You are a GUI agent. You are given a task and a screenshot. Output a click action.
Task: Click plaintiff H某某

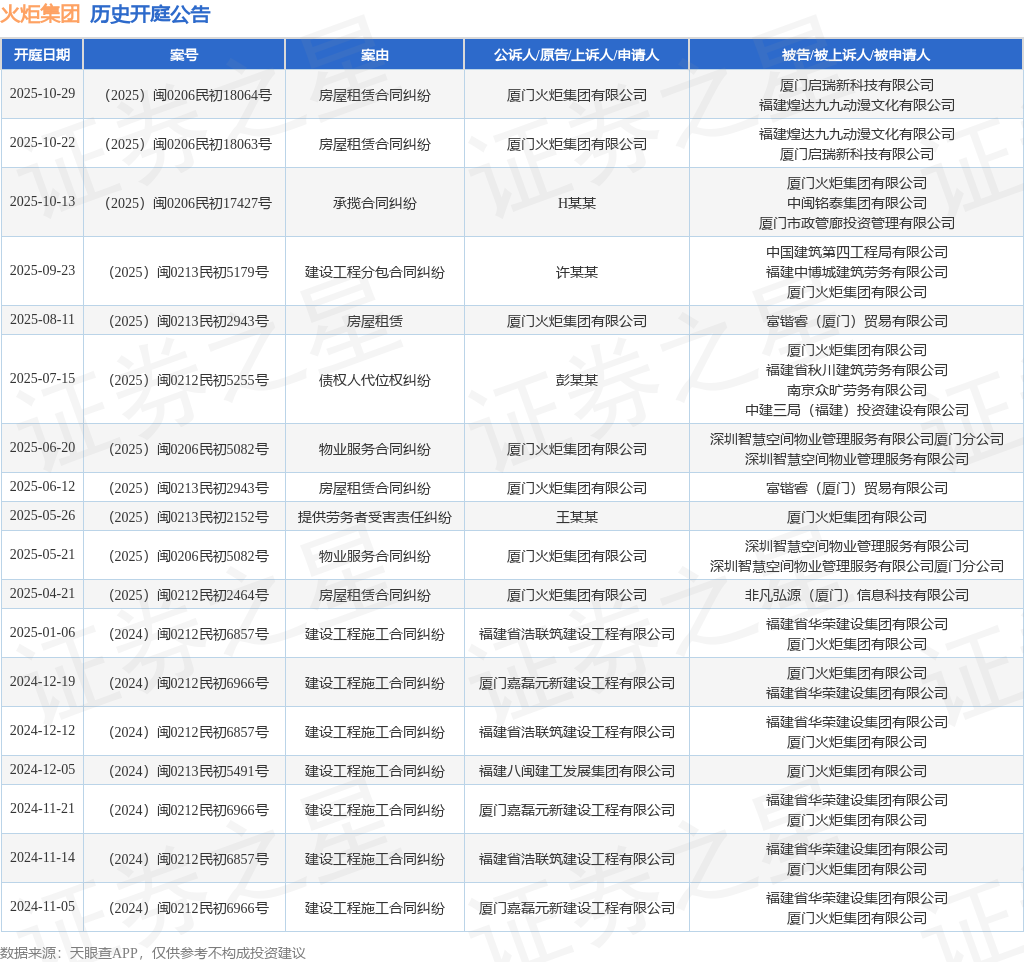(576, 203)
